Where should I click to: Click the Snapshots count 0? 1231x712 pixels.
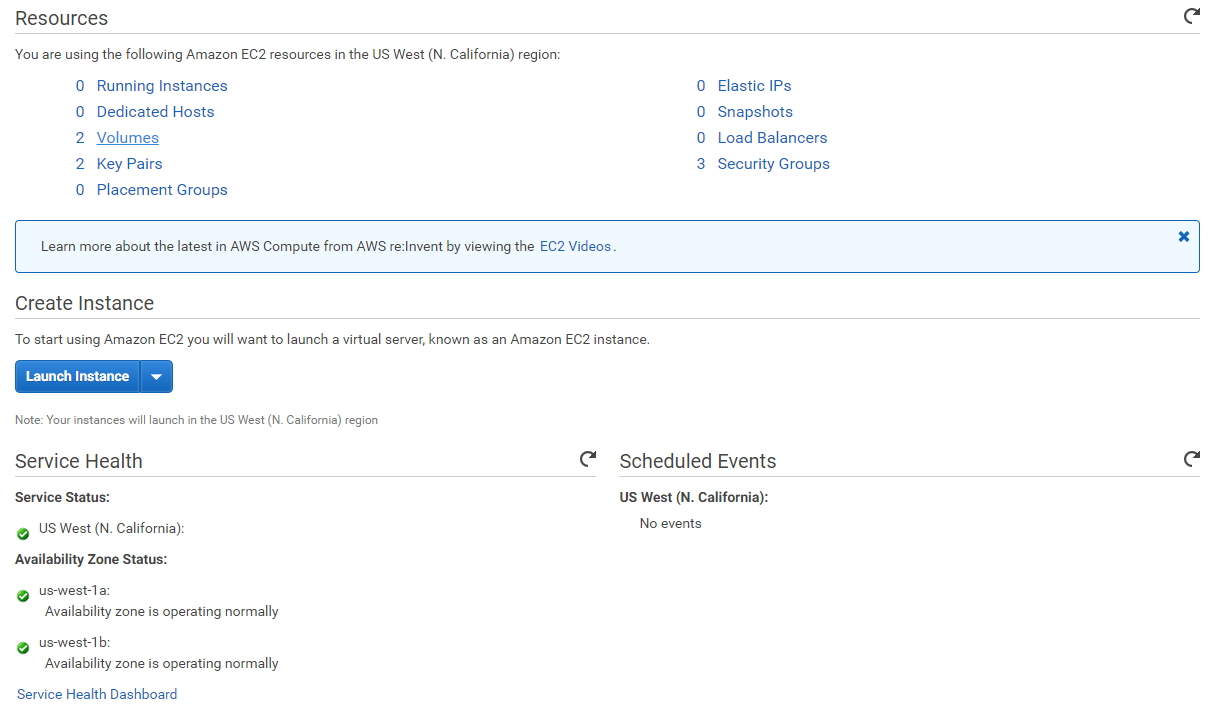click(x=701, y=112)
